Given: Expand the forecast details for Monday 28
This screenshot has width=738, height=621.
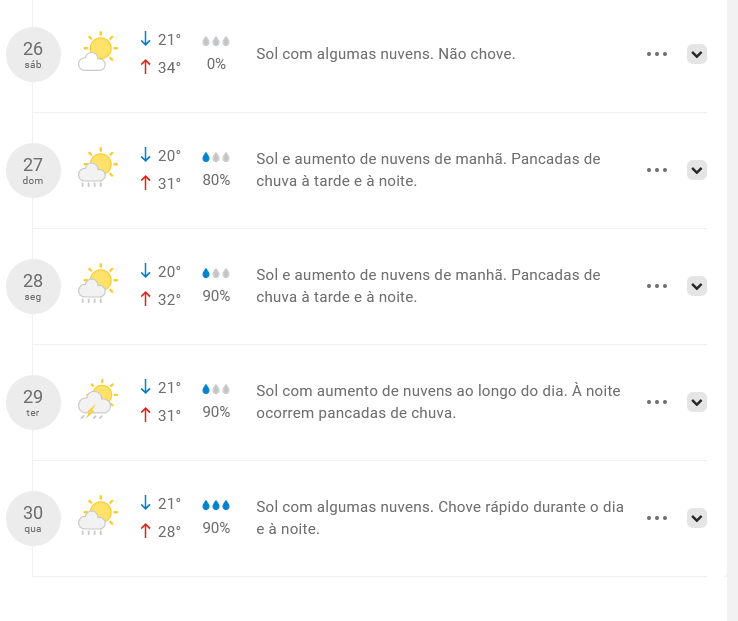Looking at the screenshot, I should point(697,286).
